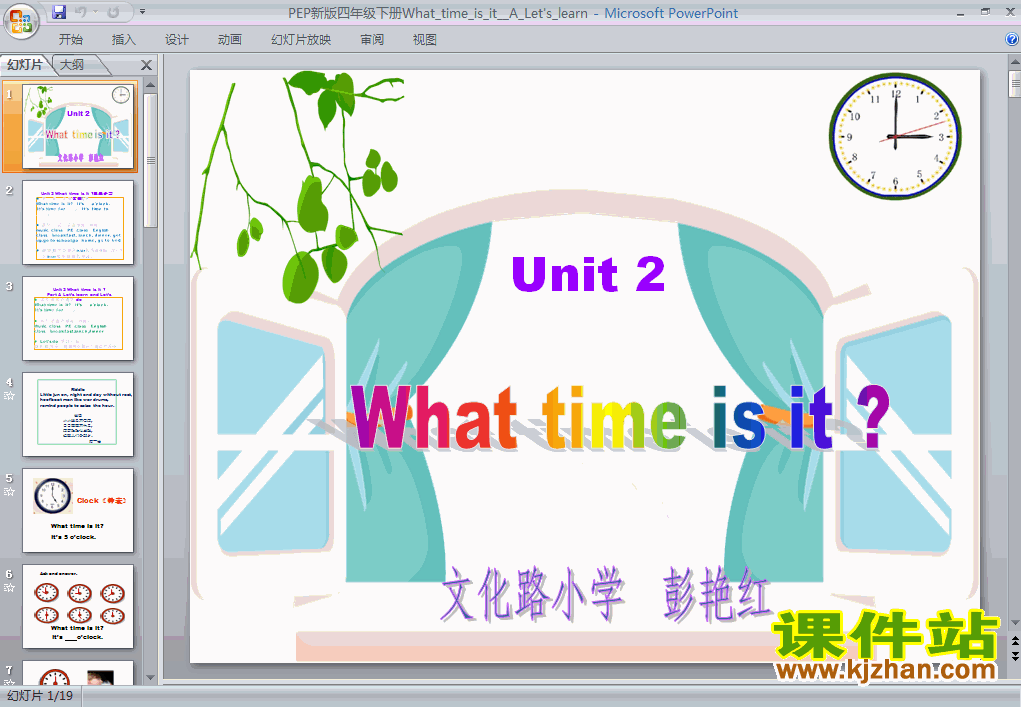This screenshot has width=1021, height=707.
Task: Open the 动画 ribbon tab
Action: point(229,40)
